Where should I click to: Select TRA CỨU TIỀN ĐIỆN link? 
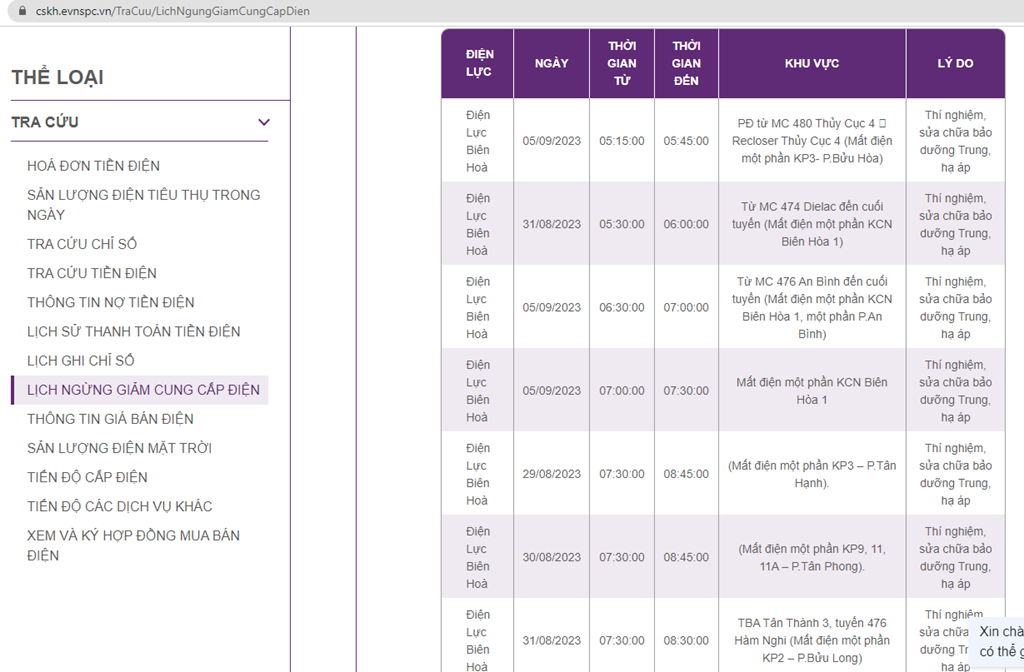tap(91, 273)
